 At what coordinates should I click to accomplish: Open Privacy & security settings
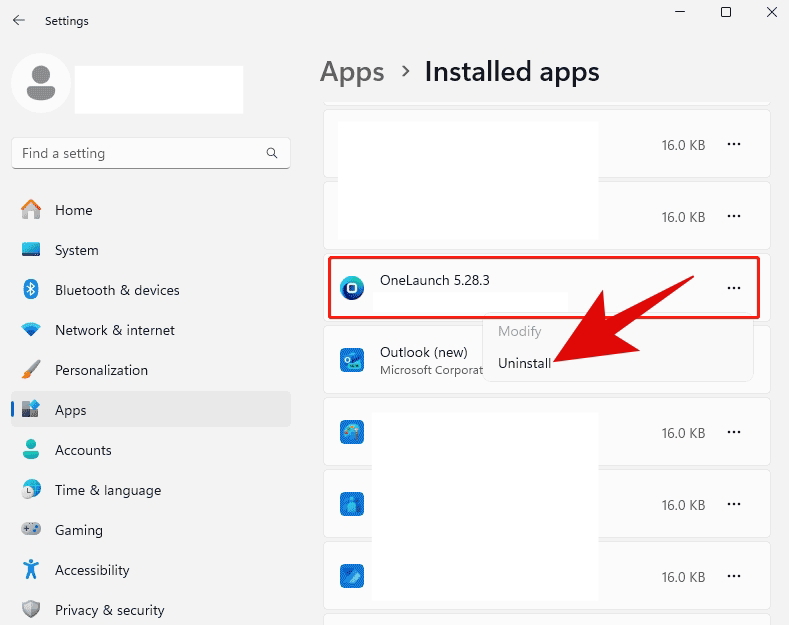point(151,610)
